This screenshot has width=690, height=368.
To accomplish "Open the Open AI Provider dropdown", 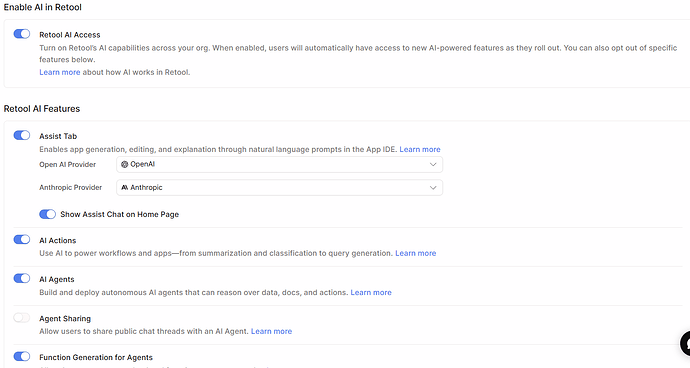I will [x=279, y=164].
